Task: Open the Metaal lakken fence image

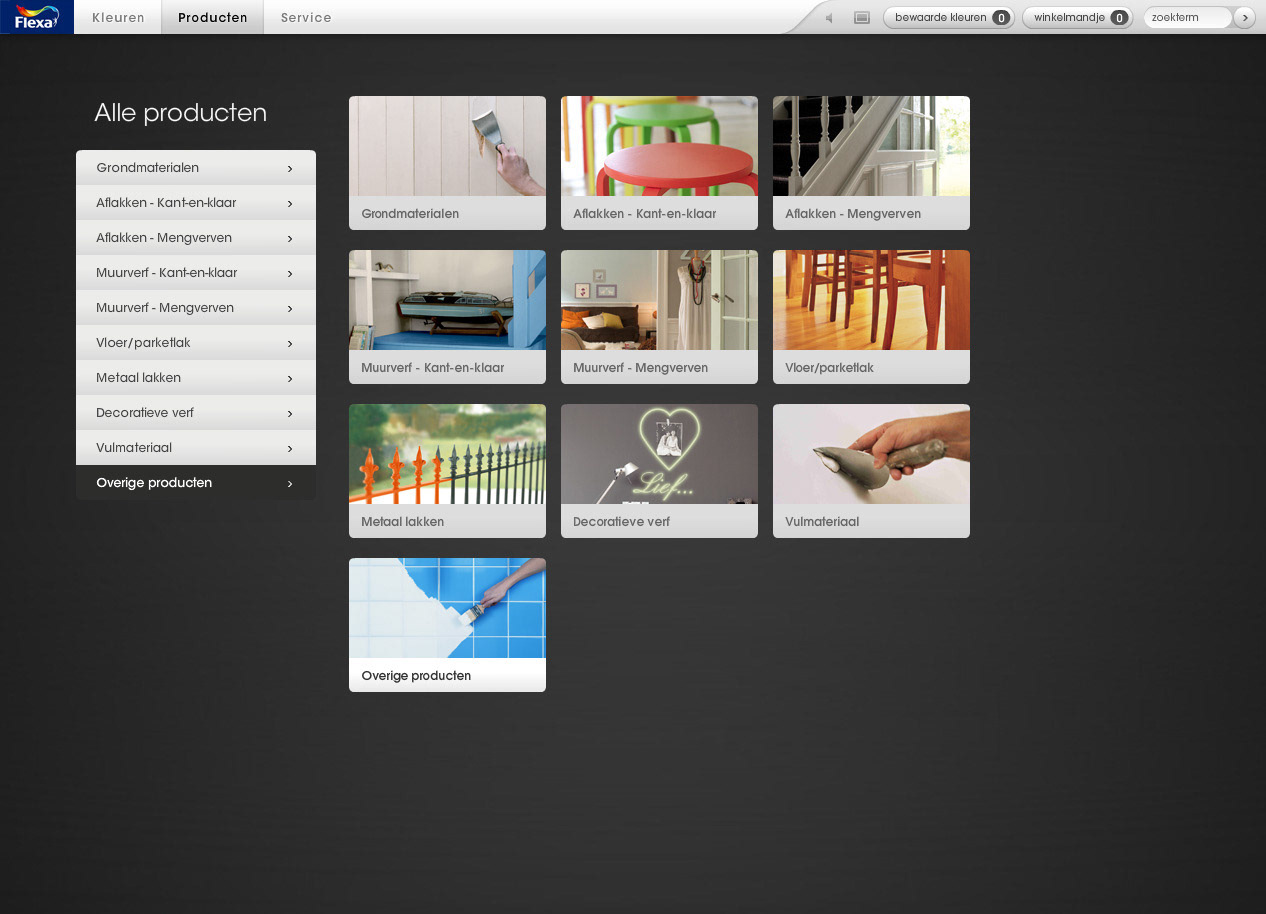Action: click(x=447, y=454)
